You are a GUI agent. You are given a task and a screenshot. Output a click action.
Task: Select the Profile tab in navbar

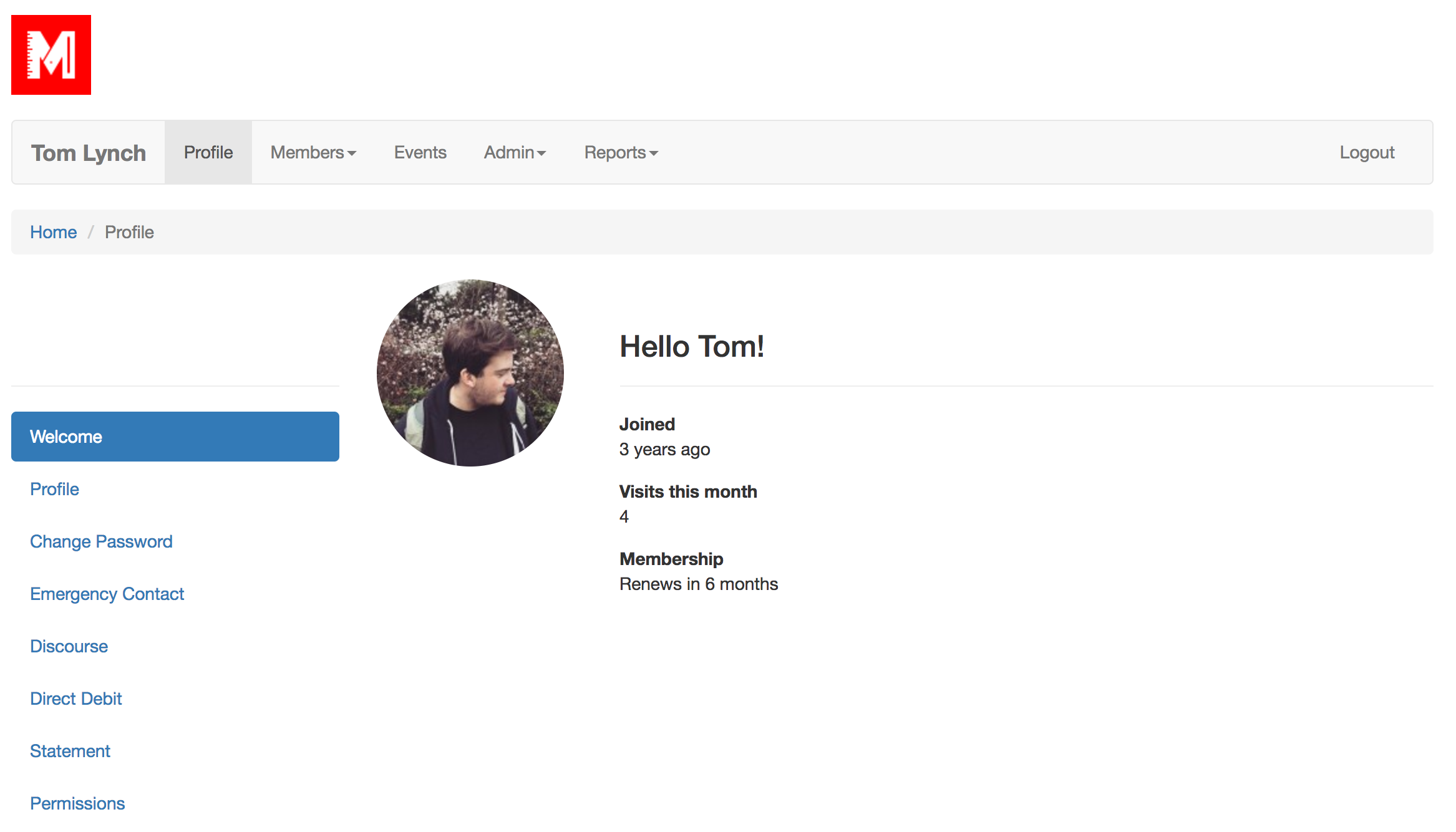tap(208, 152)
